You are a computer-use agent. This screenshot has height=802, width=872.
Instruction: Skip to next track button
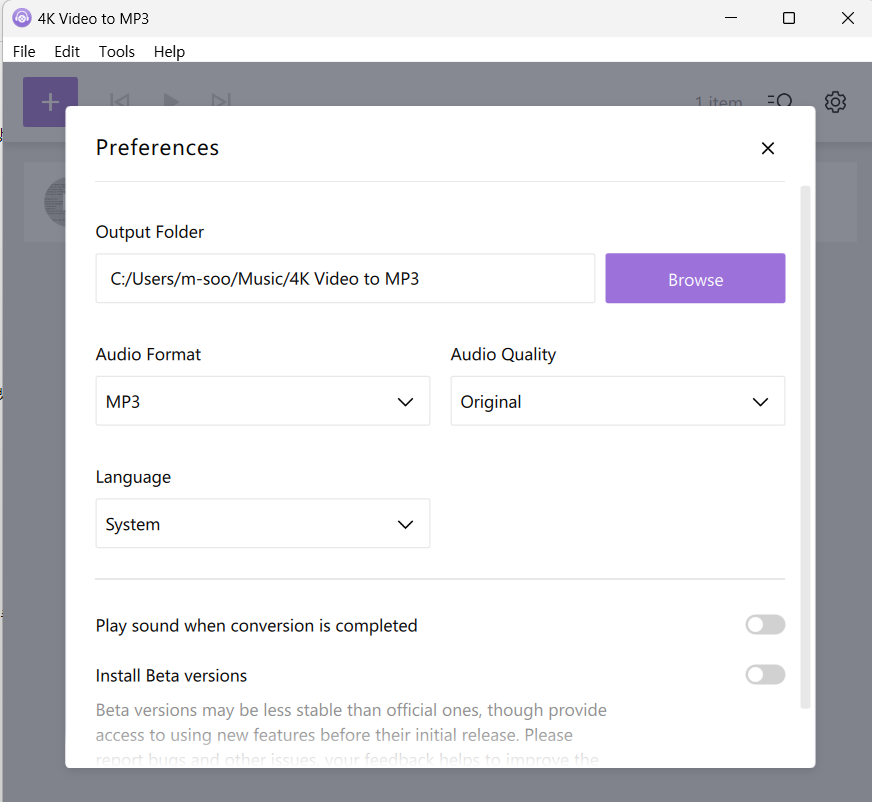[x=221, y=101]
